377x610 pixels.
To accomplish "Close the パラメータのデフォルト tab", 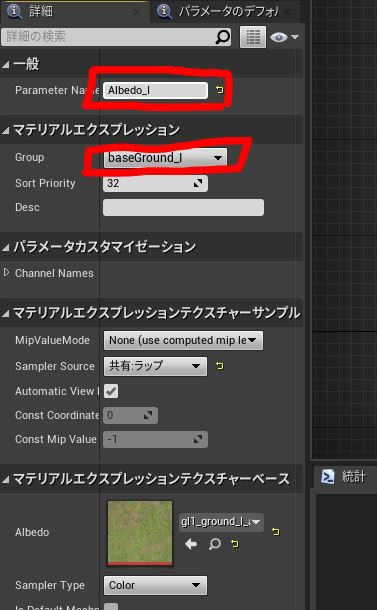I will 287,12.
